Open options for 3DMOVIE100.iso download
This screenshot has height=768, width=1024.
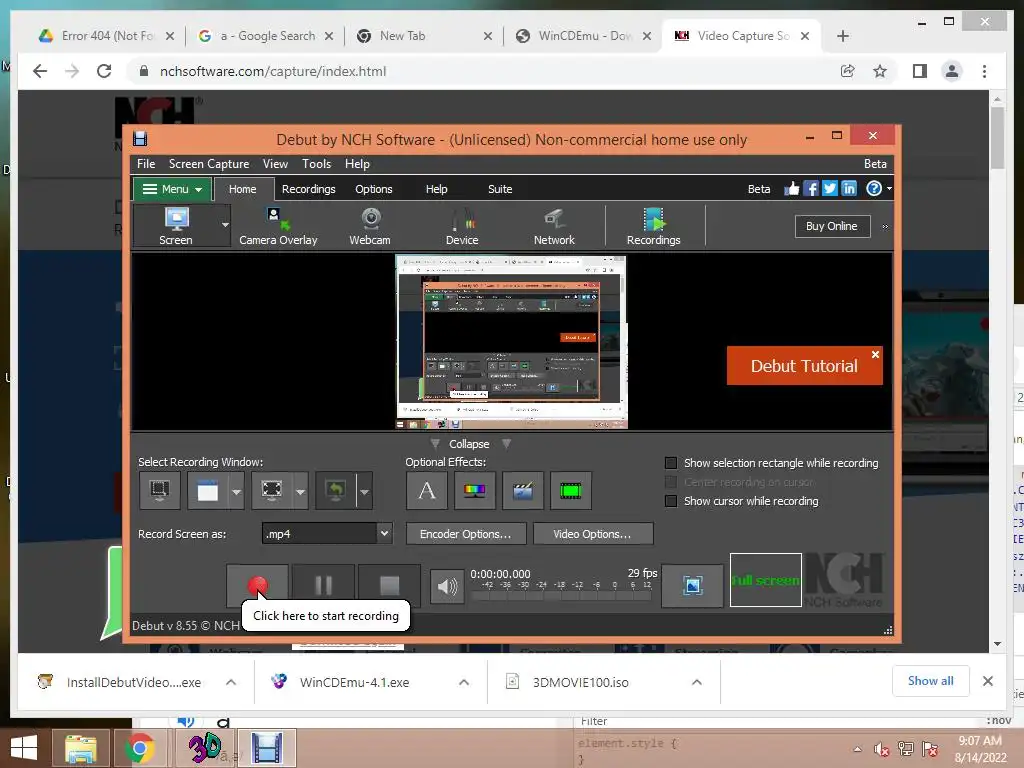click(x=697, y=682)
